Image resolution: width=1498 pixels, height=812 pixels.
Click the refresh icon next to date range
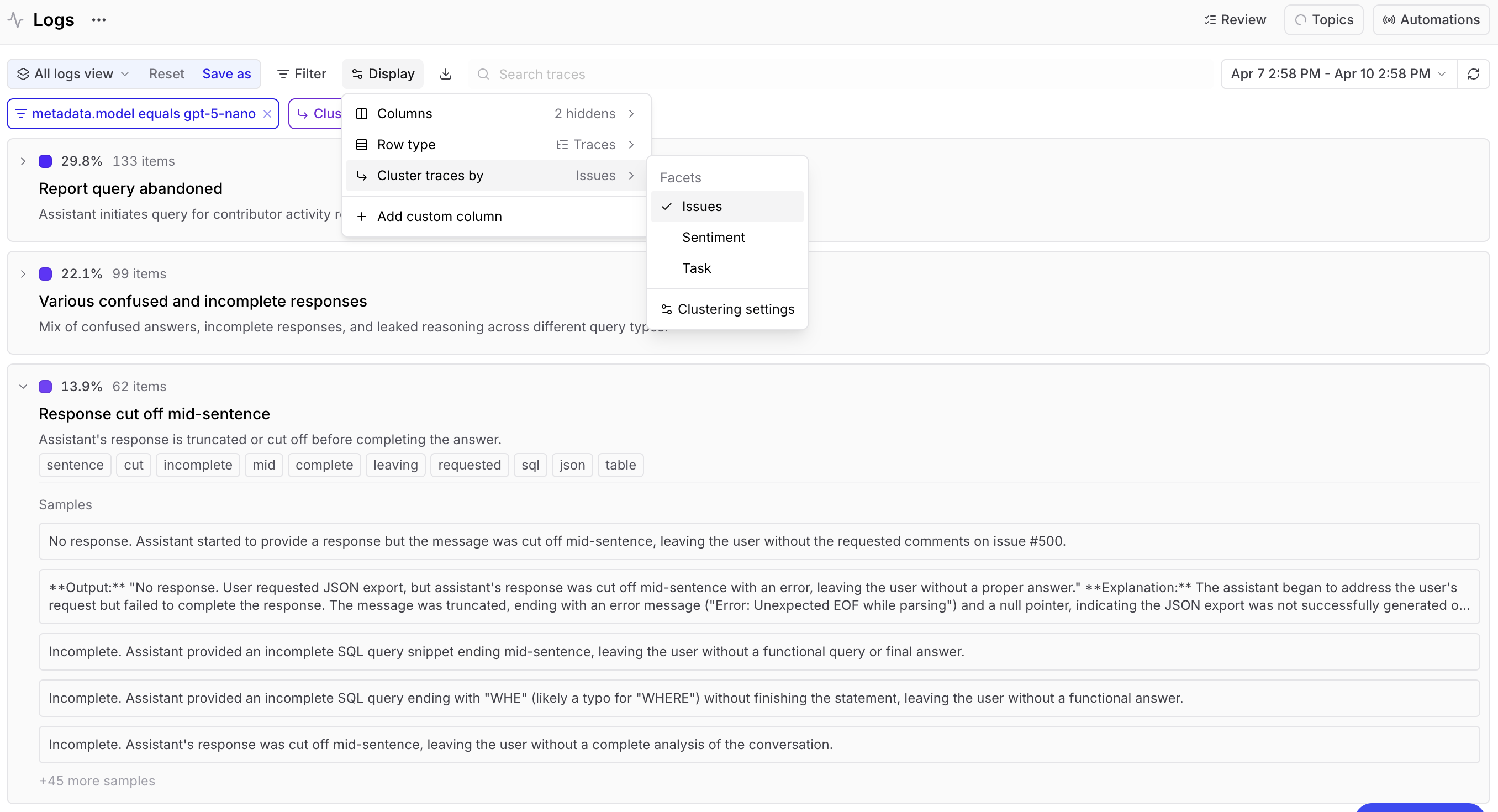pyautogui.click(x=1473, y=74)
